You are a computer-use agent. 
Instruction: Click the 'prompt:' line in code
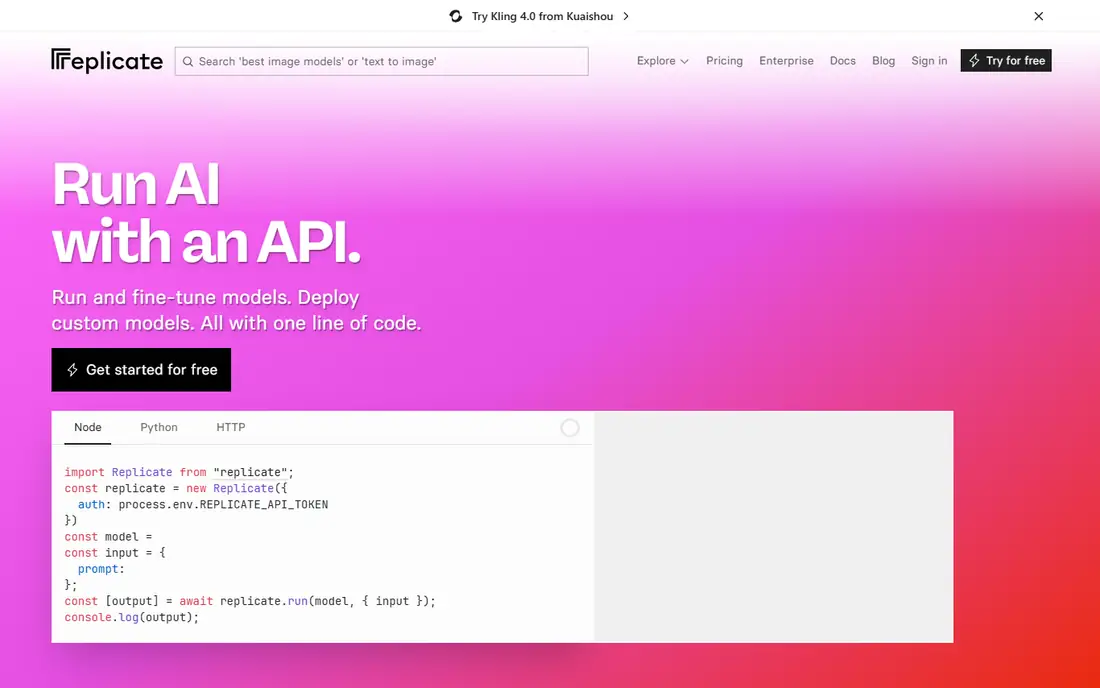click(x=101, y=569)
